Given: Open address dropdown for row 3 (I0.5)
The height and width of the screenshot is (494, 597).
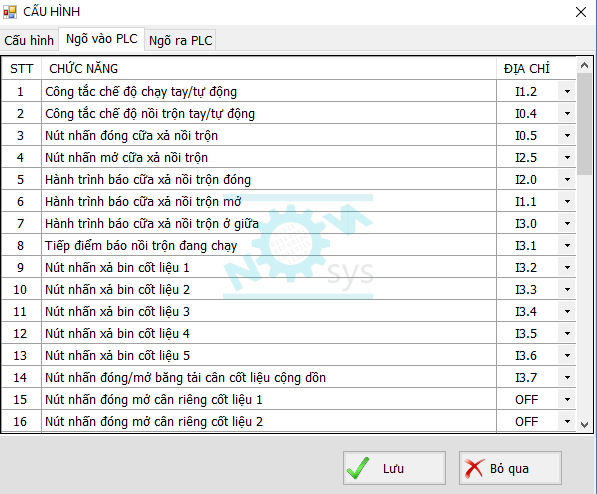Looking at the screenshot, I should click(x=567, y=136).
